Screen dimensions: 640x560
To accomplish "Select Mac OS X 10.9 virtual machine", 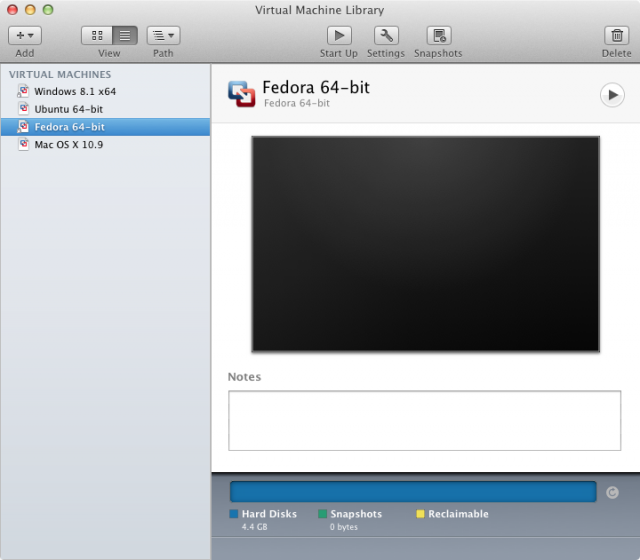I will (x=105, y=144).
